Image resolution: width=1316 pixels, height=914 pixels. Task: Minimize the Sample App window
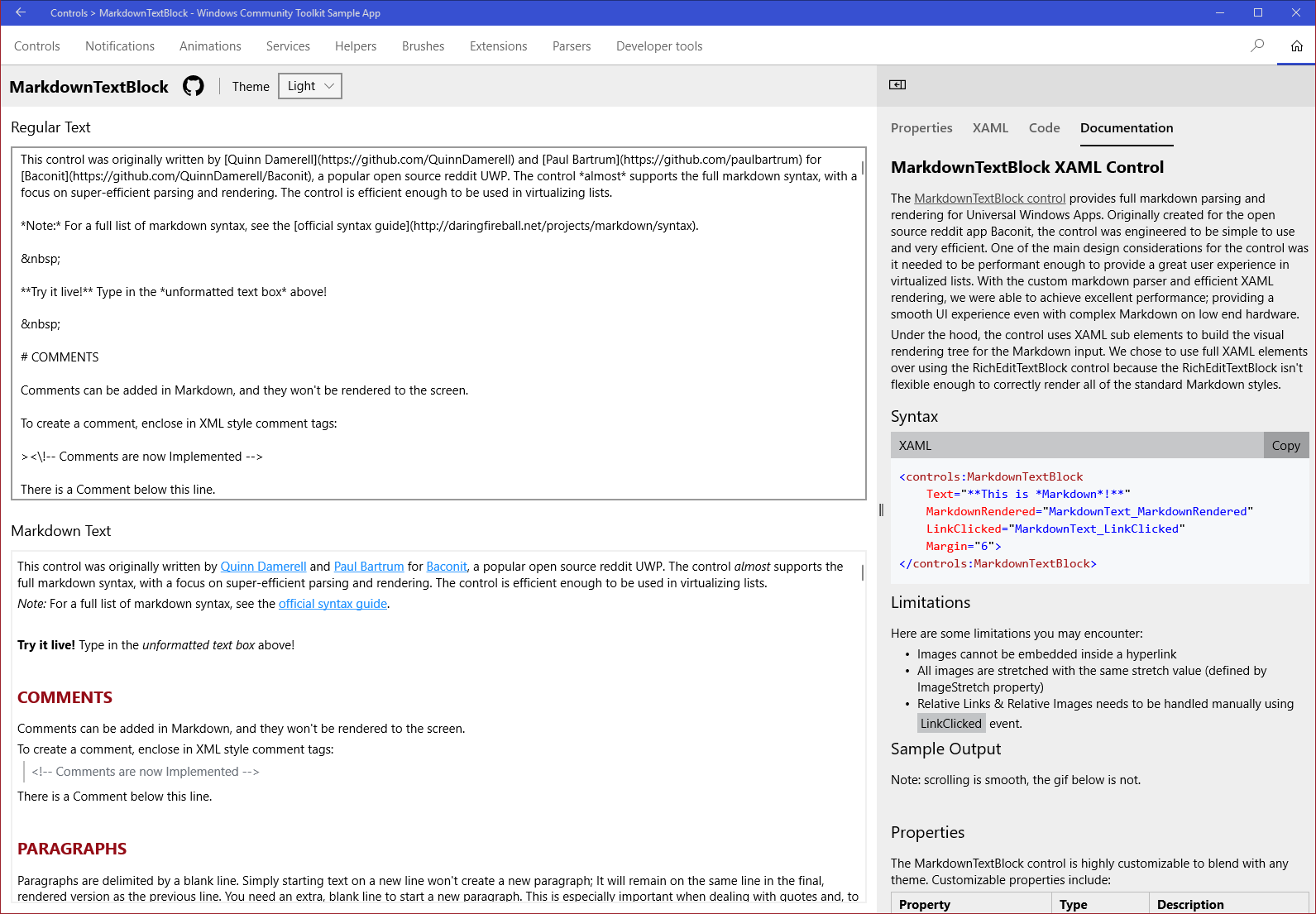pyautogui.click(x=1220, y=12)
